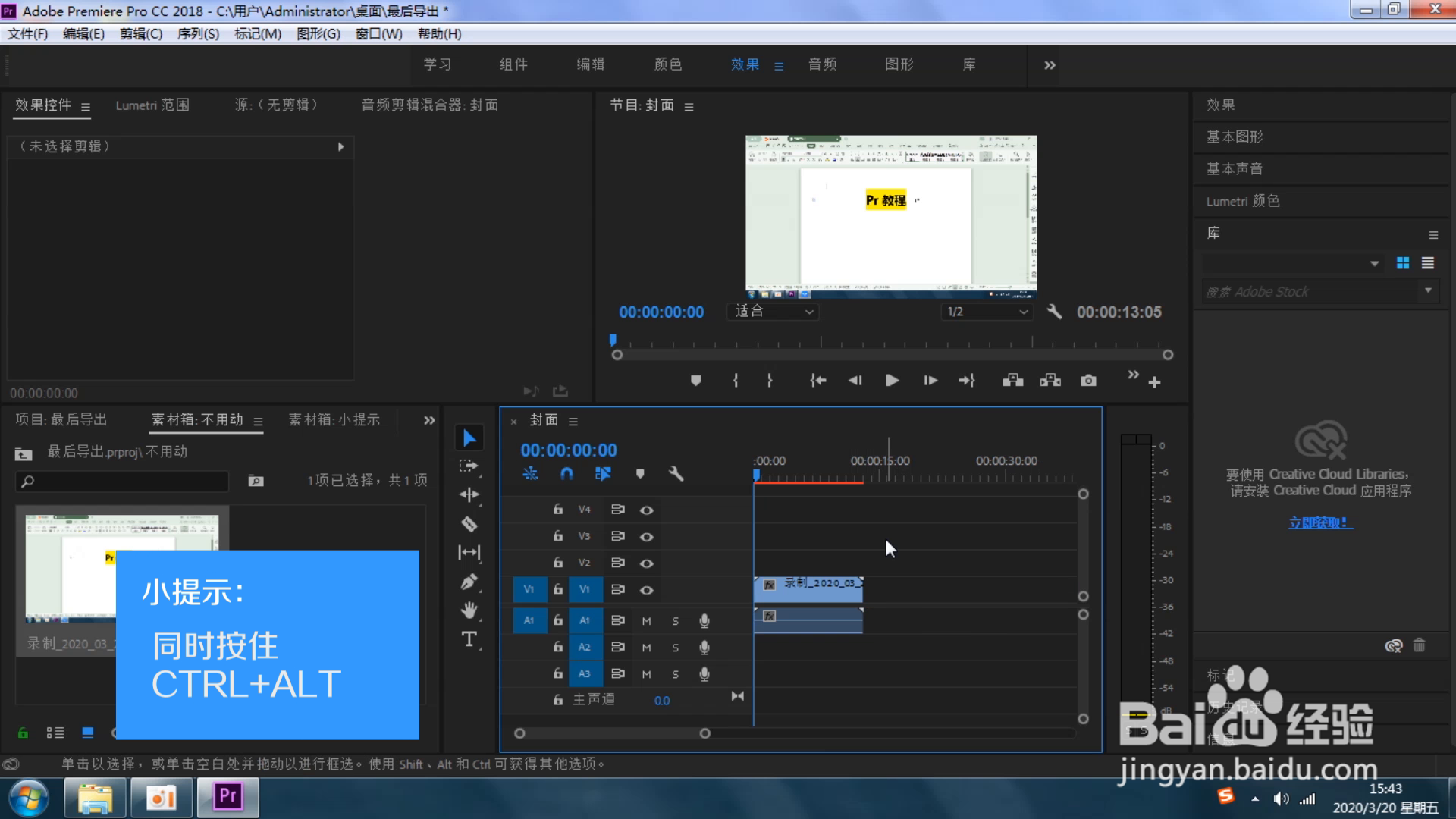Select the Selection arrow tool
This screenshot has height=819, width=1456.
[469, 438]
